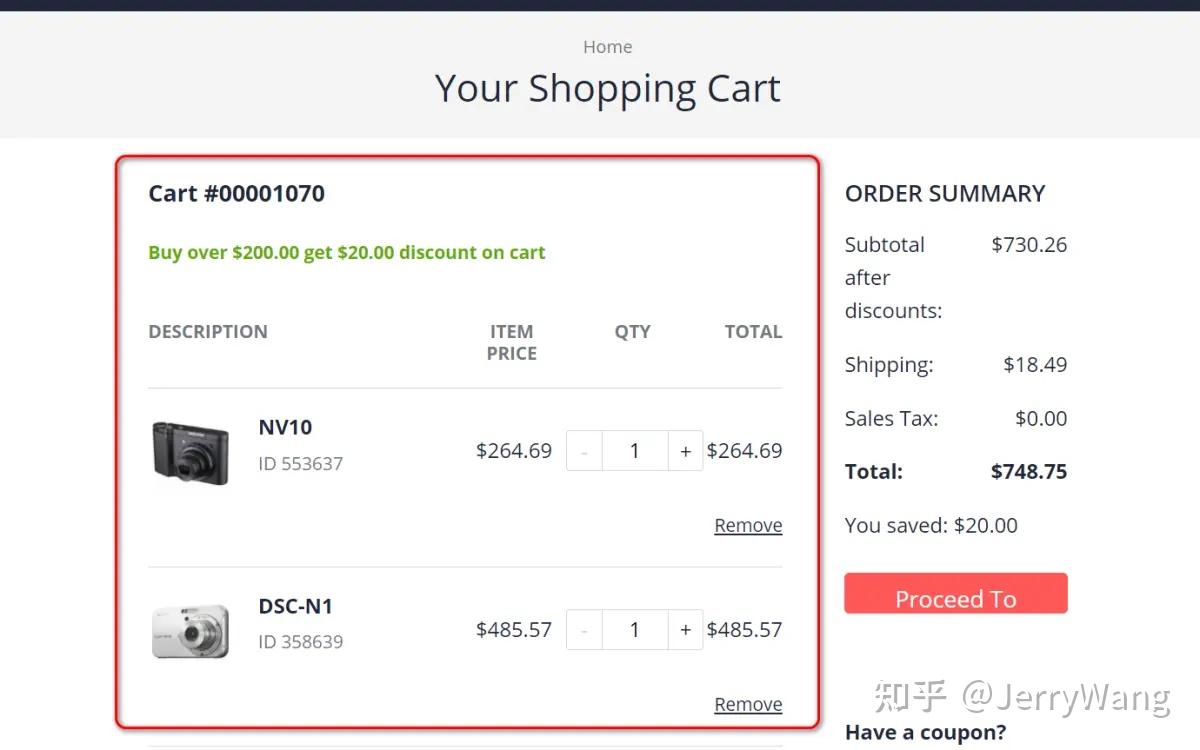Decrease DSC-N1 quantity with minus button
1200x750 pixels.
[584, 629]
